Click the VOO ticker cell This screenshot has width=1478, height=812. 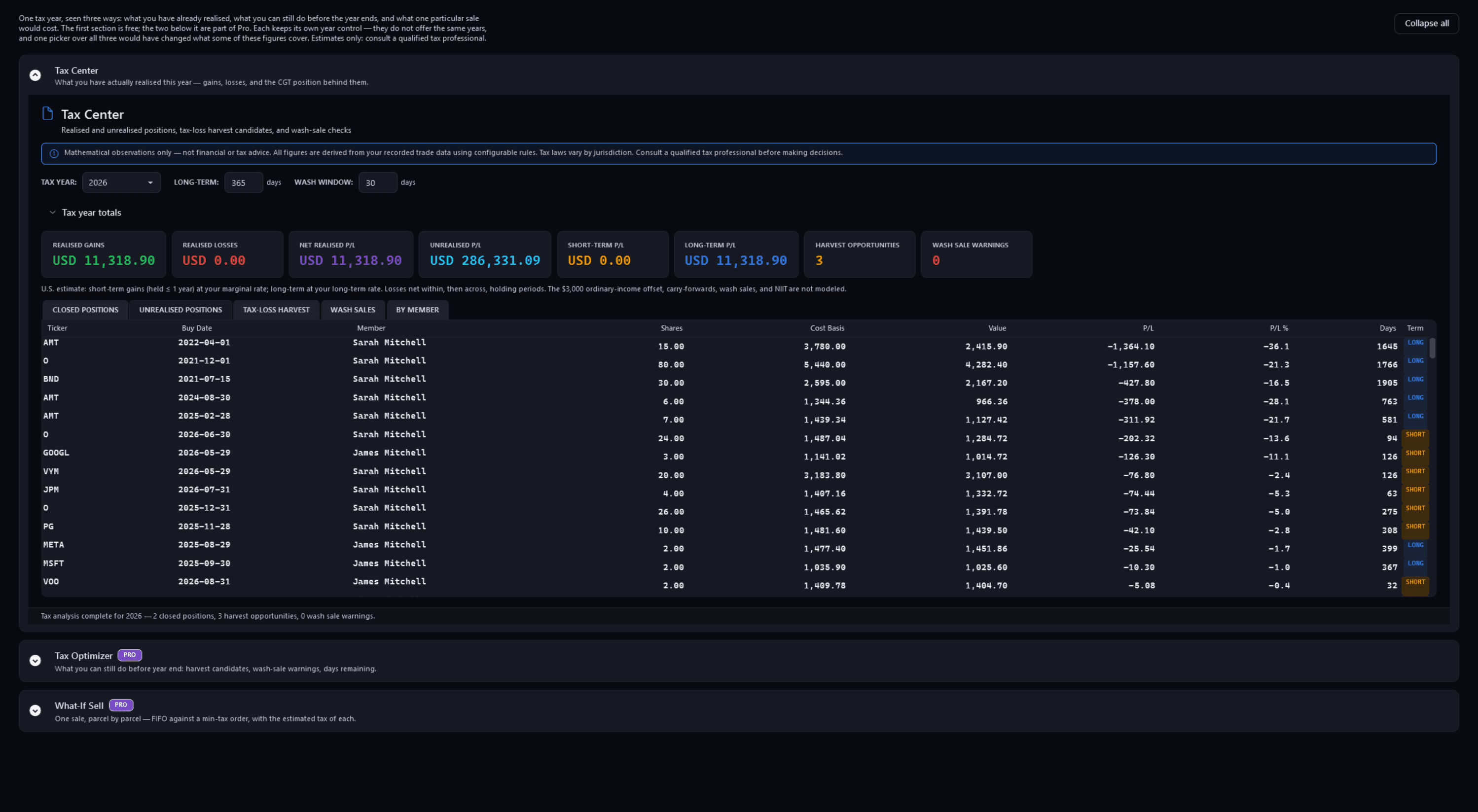point(51,581)
